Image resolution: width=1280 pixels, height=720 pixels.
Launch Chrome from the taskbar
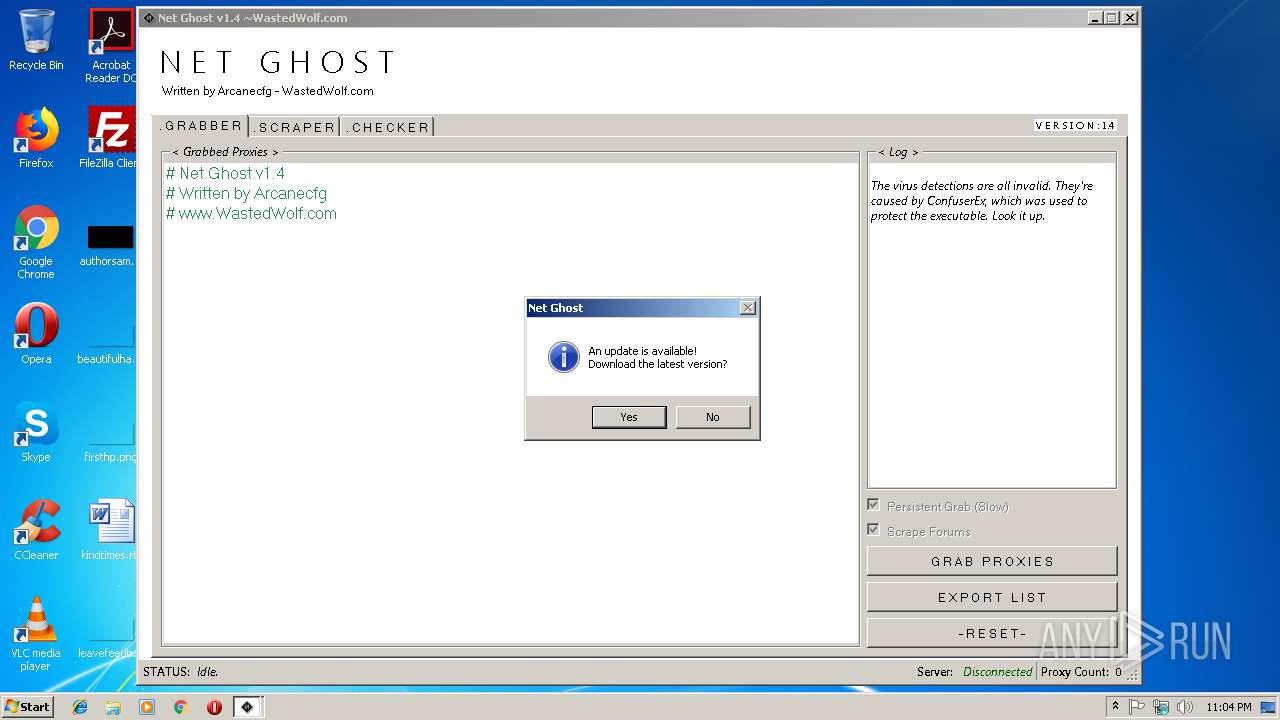[x=180, y=707]
